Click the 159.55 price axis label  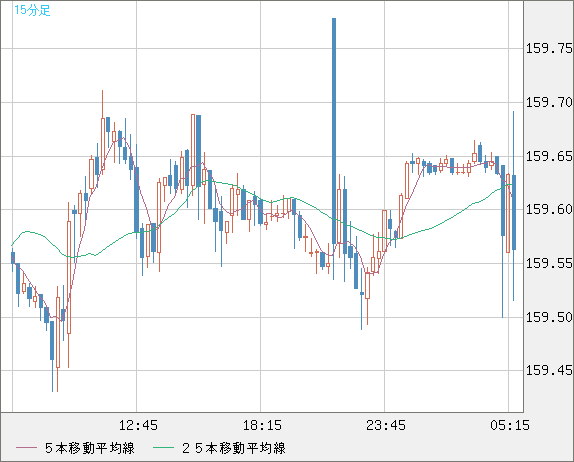click(549, 263)
